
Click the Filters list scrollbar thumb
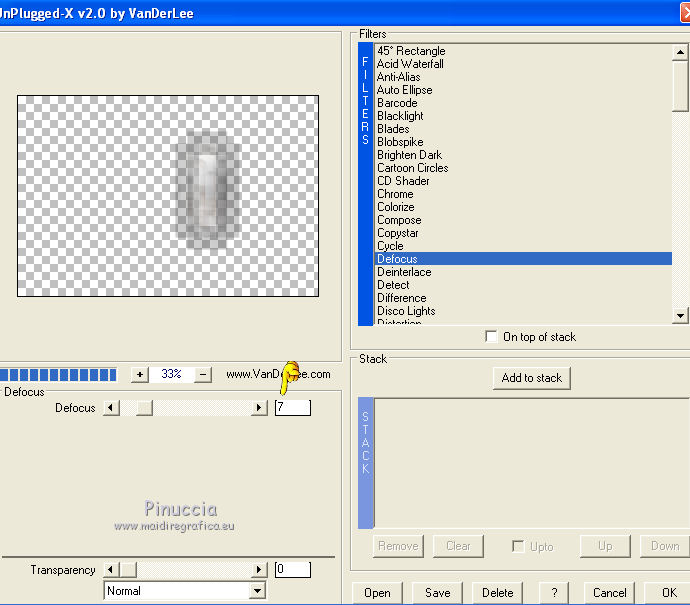(x=680, y=86)
